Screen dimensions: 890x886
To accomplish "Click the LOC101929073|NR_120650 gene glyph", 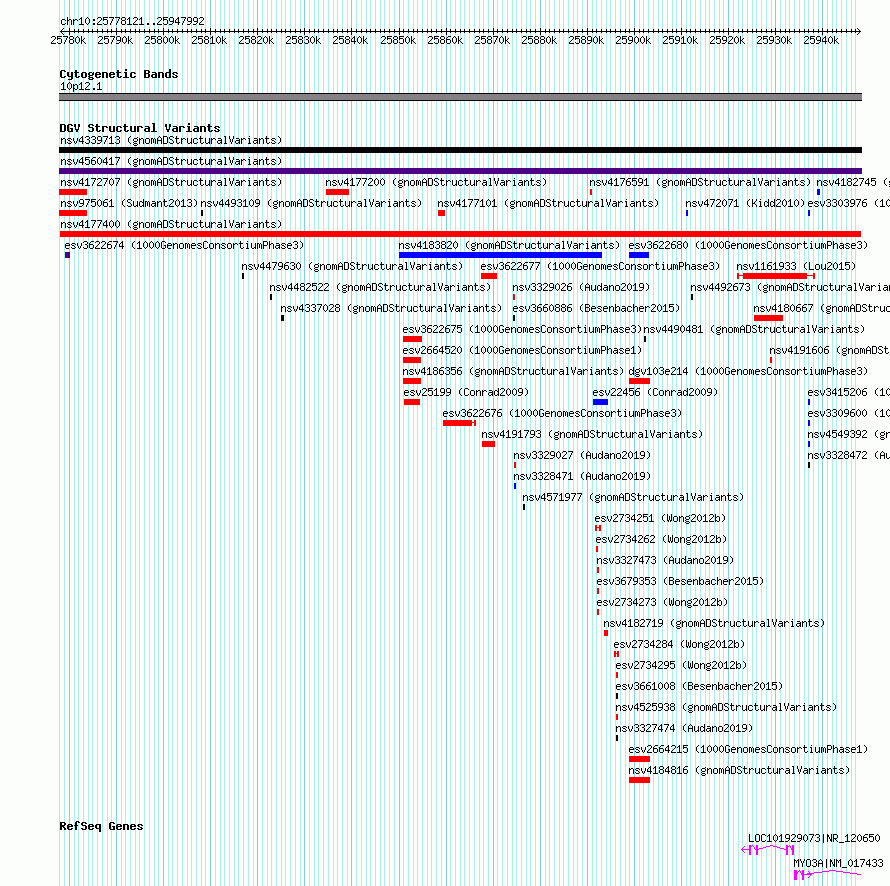I will (x=768, y=850).
